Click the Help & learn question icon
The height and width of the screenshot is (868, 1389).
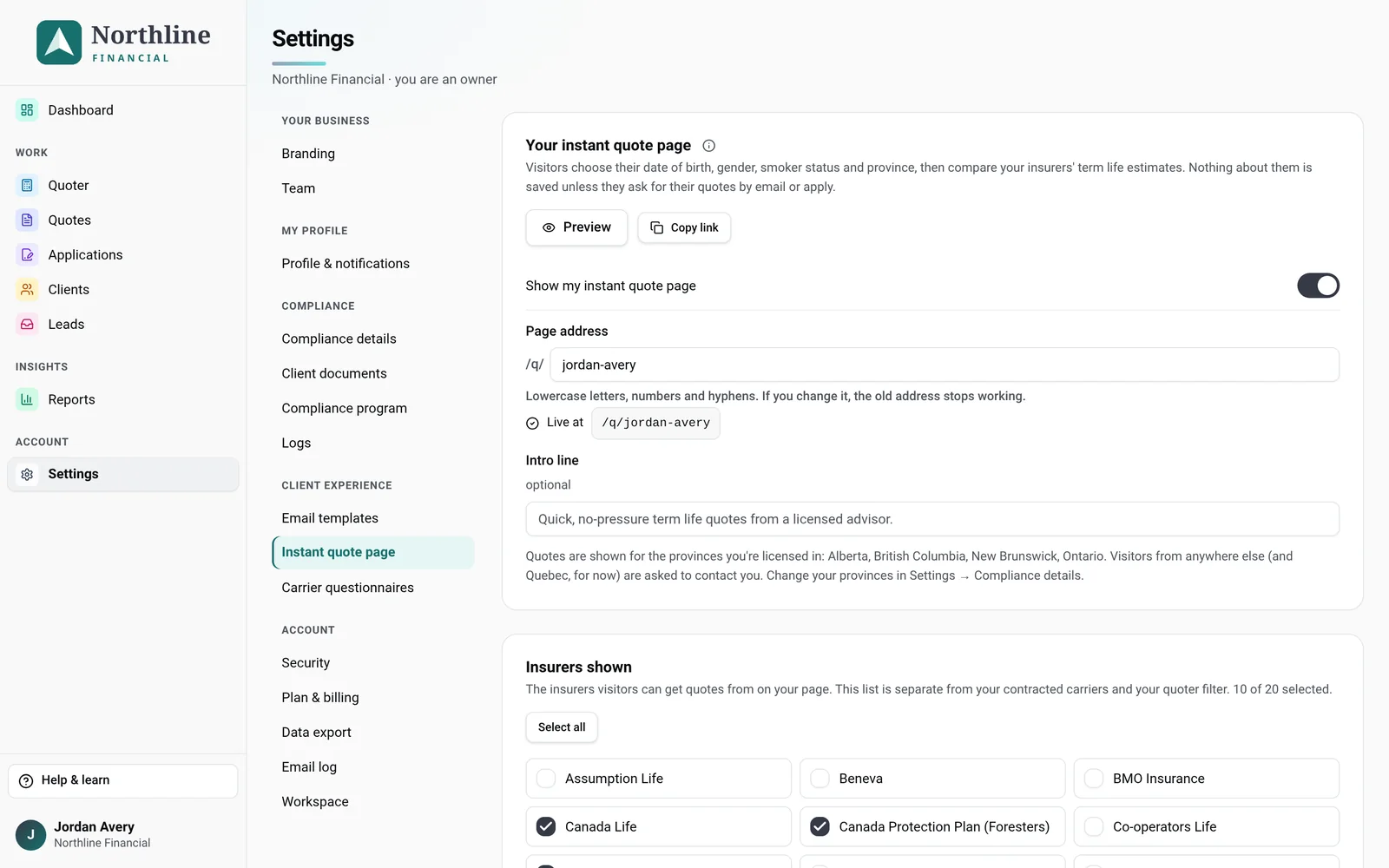(x=26, y=781)
